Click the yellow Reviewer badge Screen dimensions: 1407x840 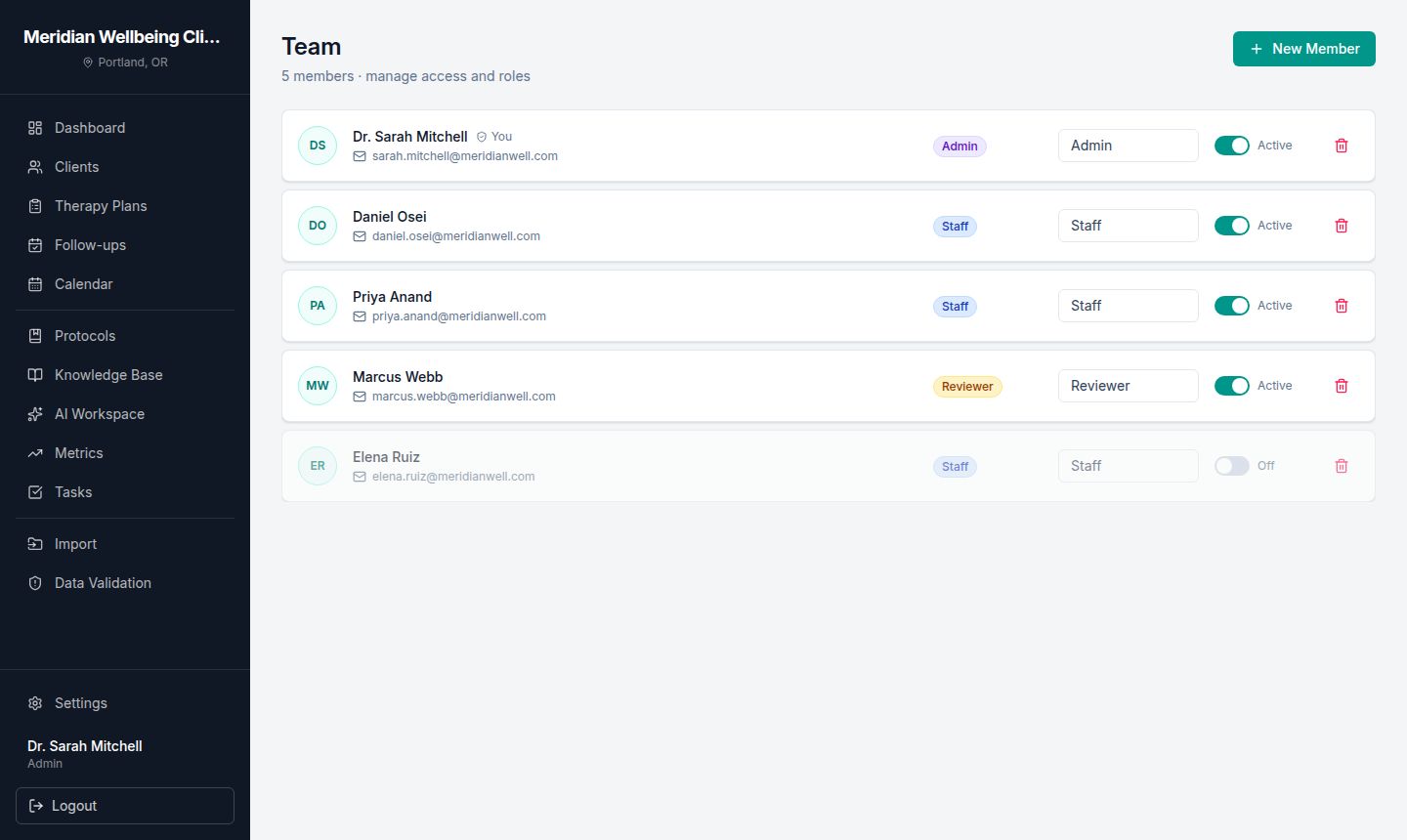pyautogui.click(x=967, y=387)
